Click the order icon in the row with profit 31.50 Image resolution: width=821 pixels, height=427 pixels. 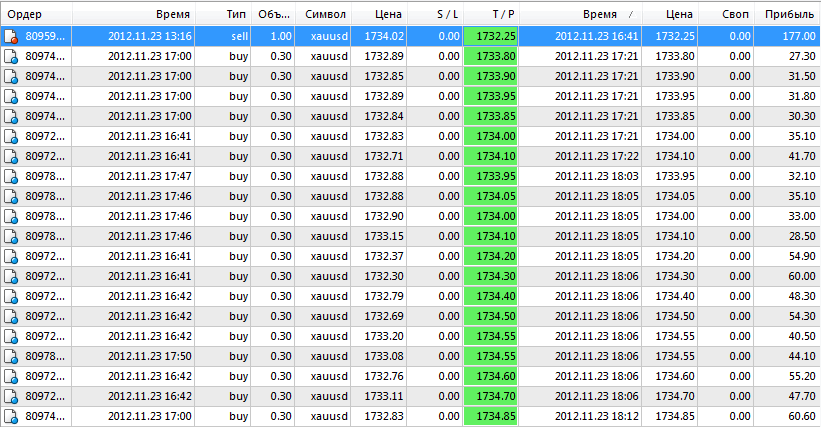click(11, 76)
